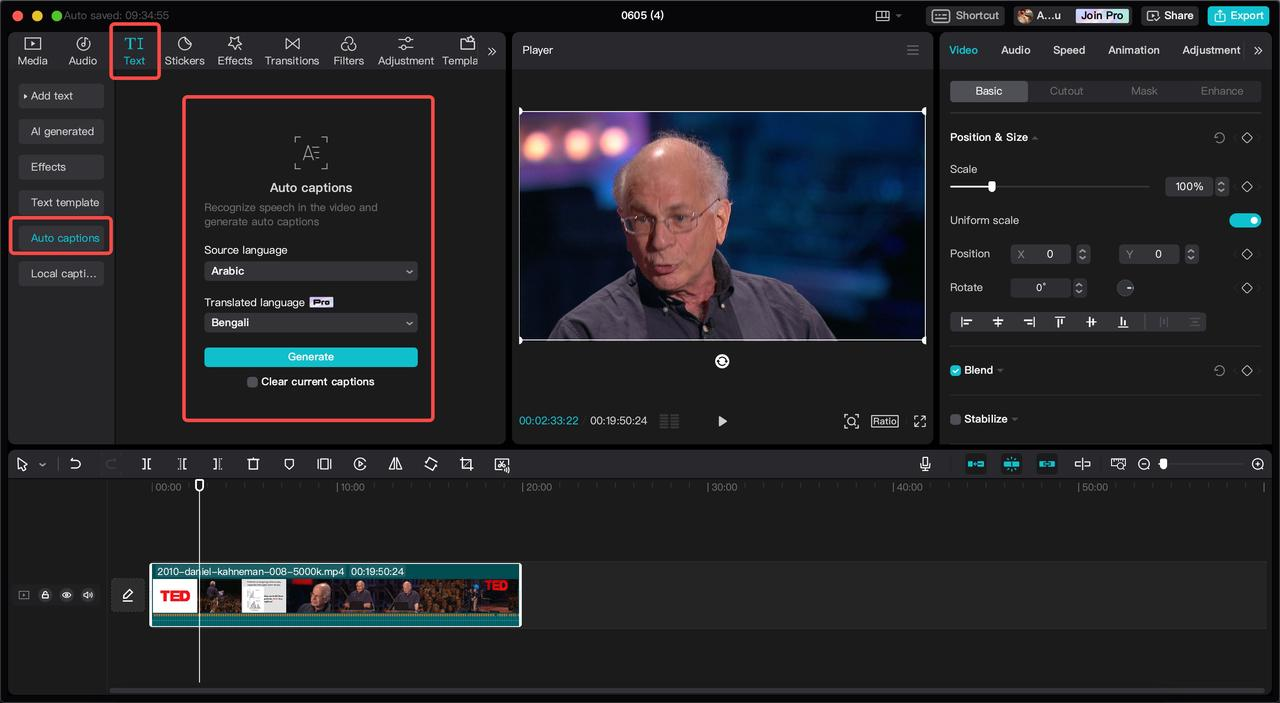Open the Shortcut keyboard panel

click(x=965, y=15)
